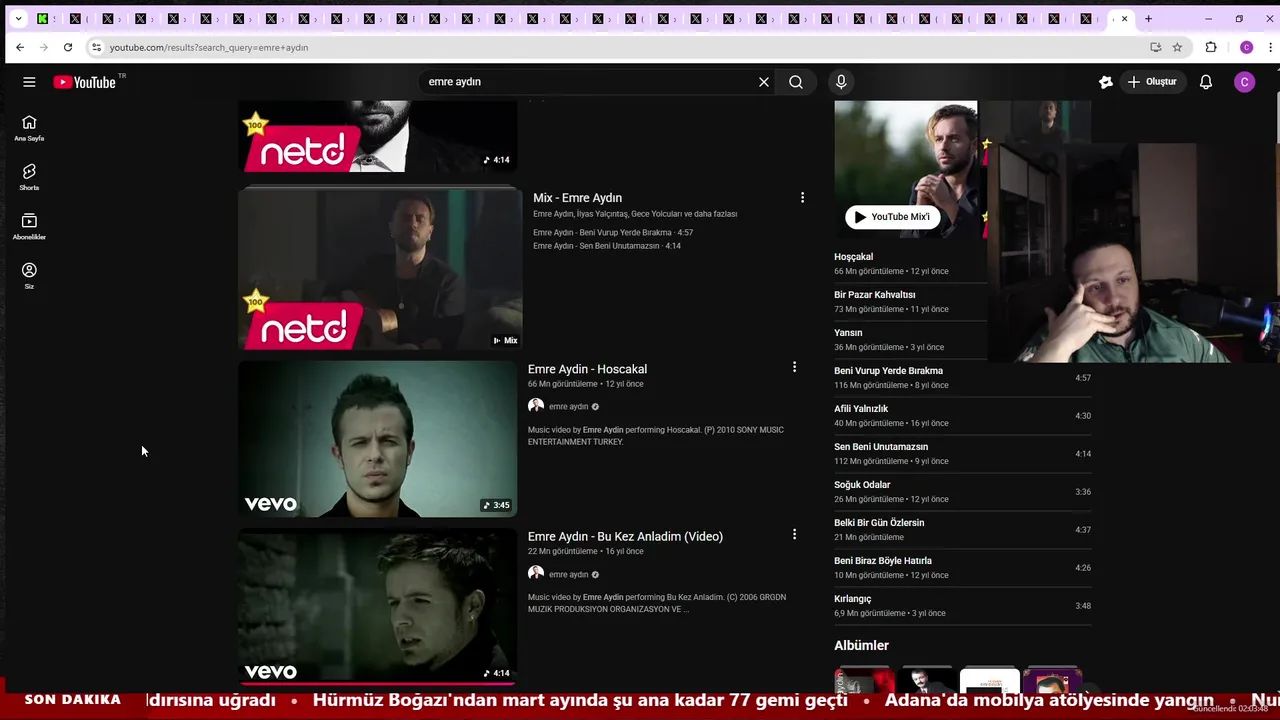Play the Bu Kez Anladim vevo thumbnail

coord(378,606)
